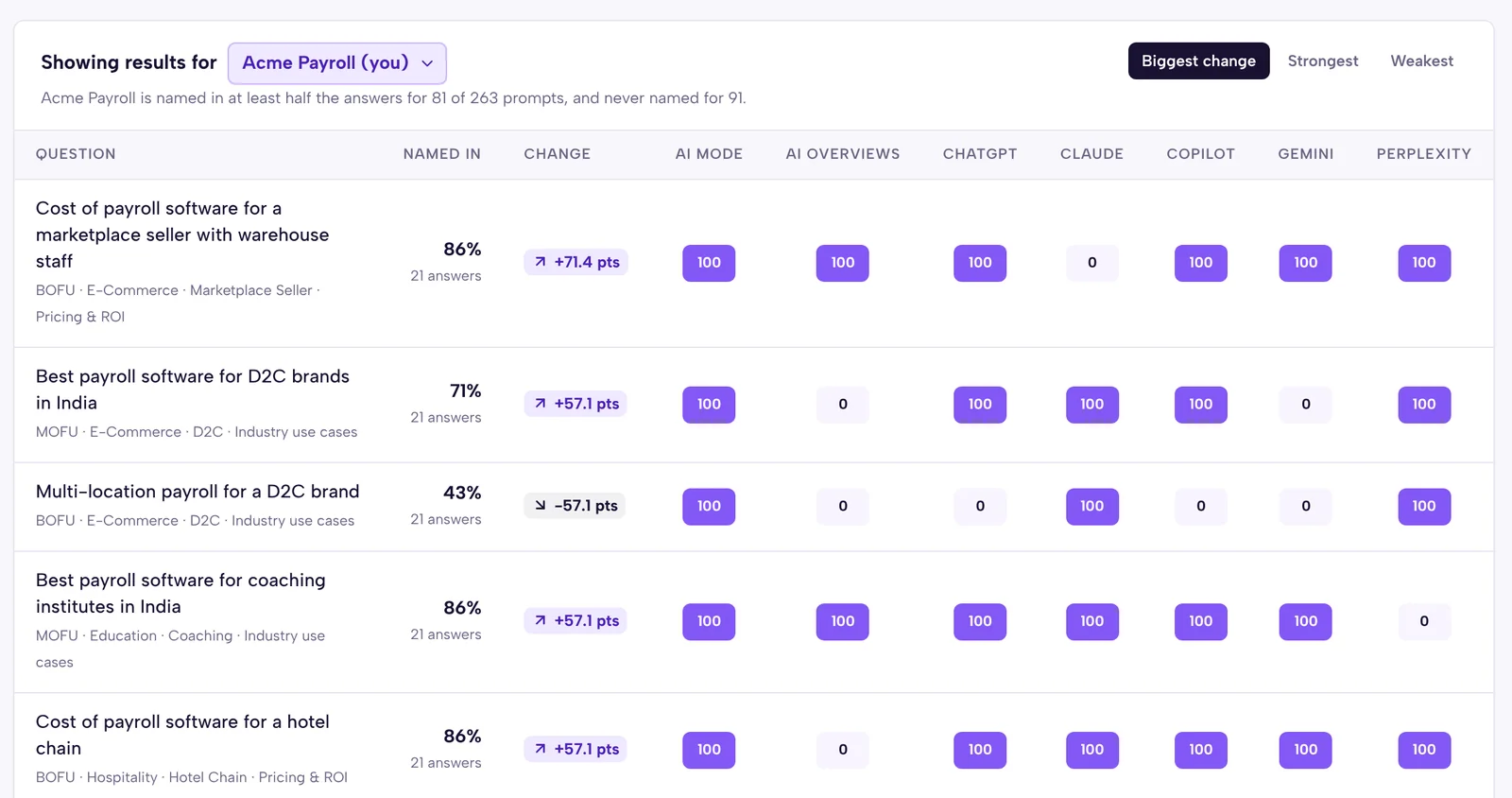Click the -57.1 pts downward change badge

tap(576, 506)
